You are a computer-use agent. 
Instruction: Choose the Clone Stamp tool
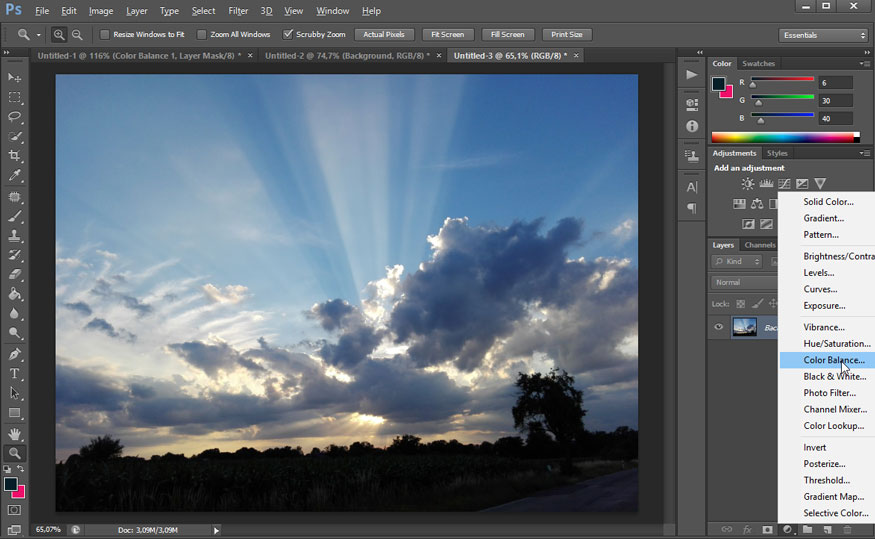click(14, 236)
